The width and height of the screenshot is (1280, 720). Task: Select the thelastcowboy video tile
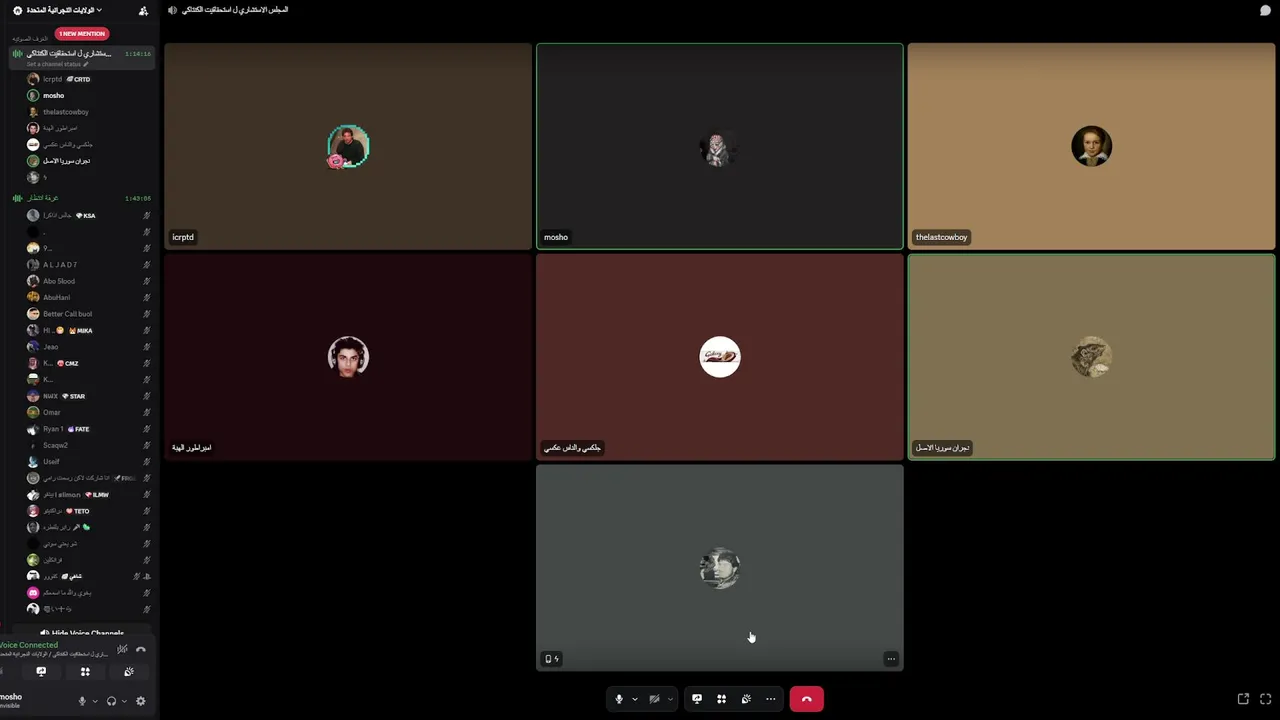coord(1091,146)
